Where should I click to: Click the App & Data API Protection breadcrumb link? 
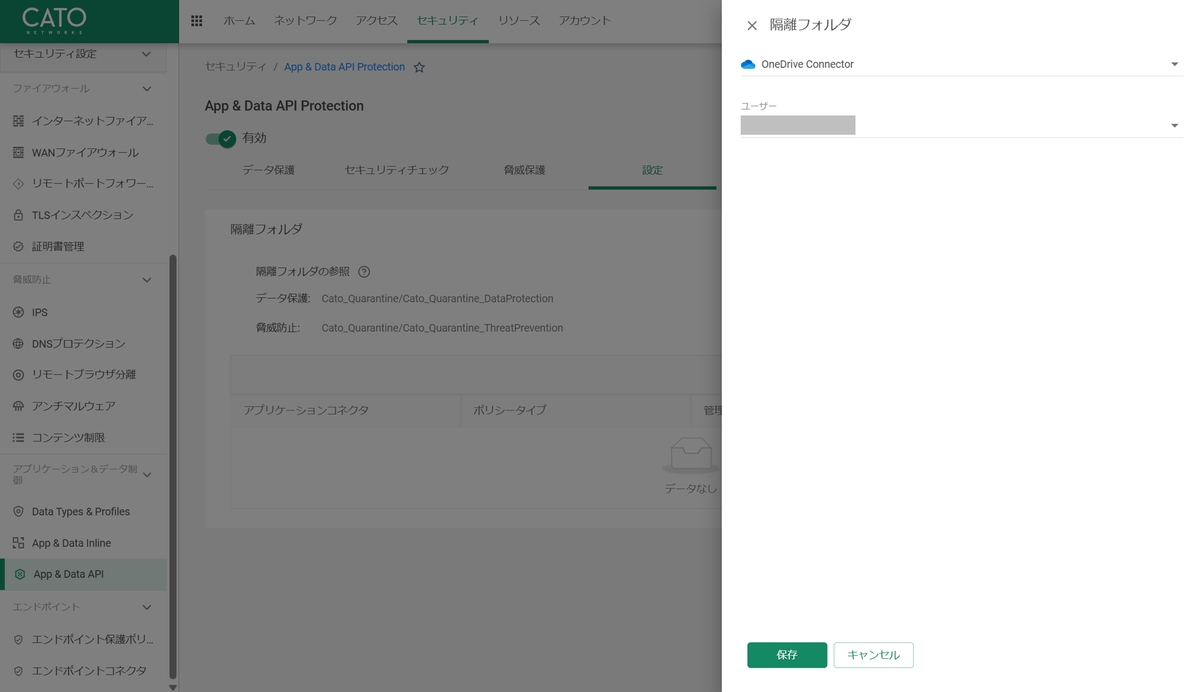[x=344, y=67]
